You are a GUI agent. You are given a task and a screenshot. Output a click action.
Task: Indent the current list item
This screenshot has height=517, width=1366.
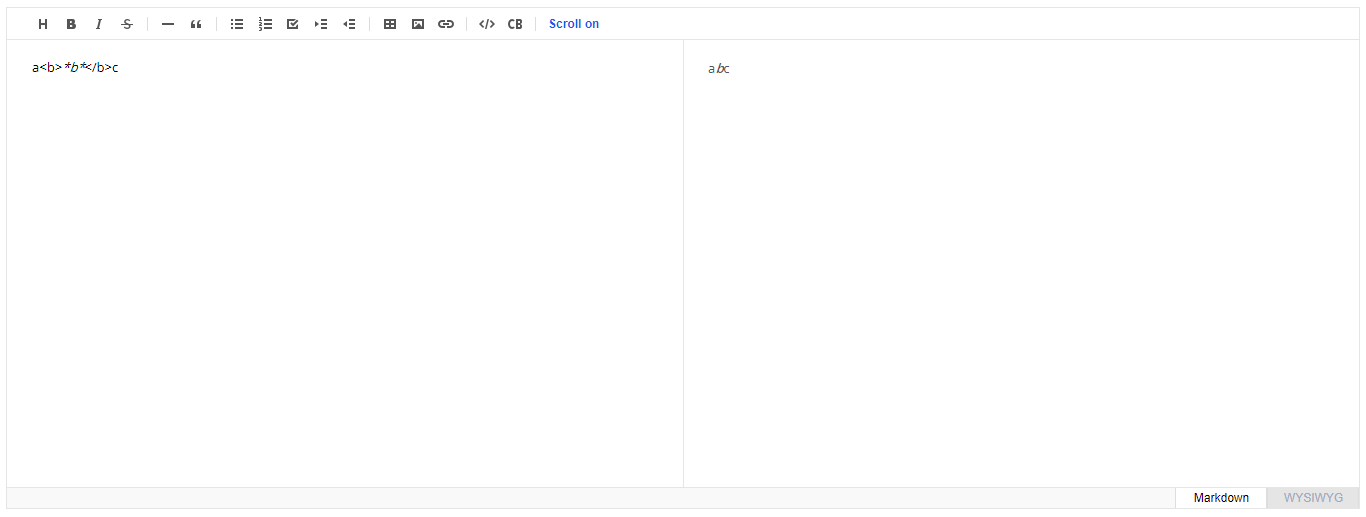click(321, 24)
